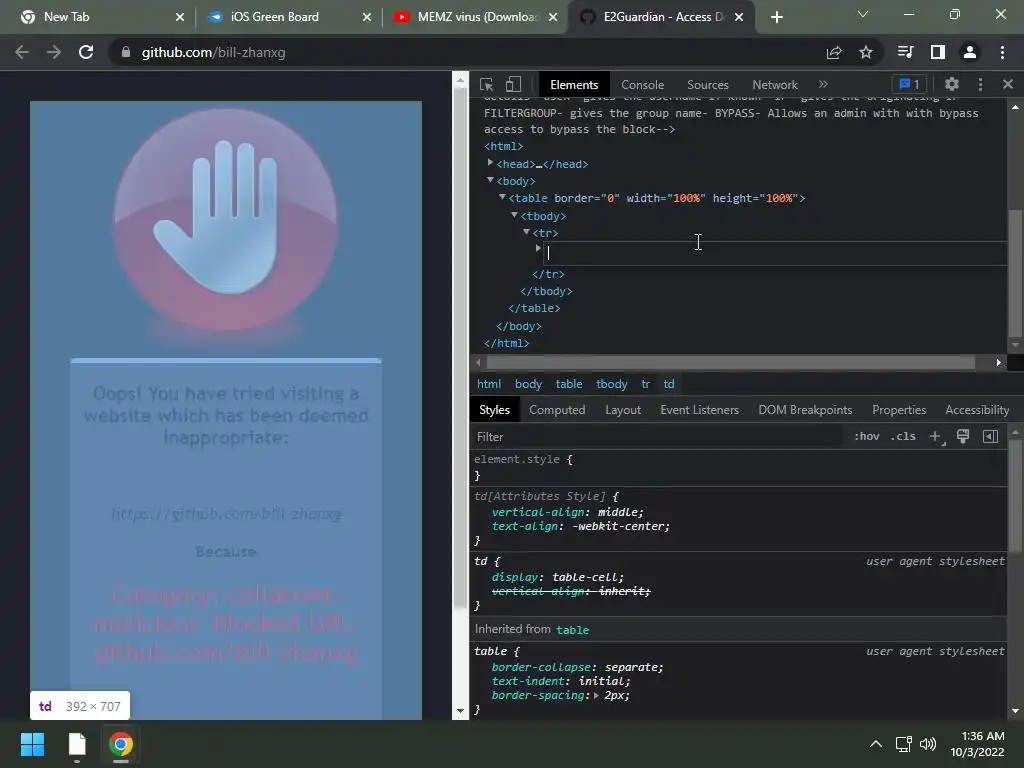This screenshot has width=1024, height=768.
Task: Click the closing </tbody> tag line
Action: (546, 291)
